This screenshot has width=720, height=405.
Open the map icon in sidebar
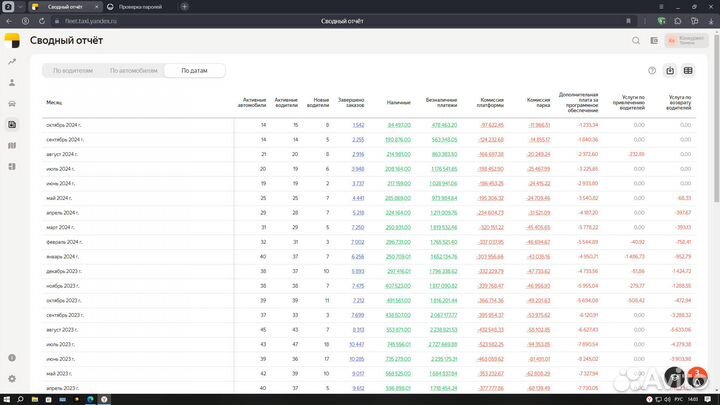coord(12,146)
